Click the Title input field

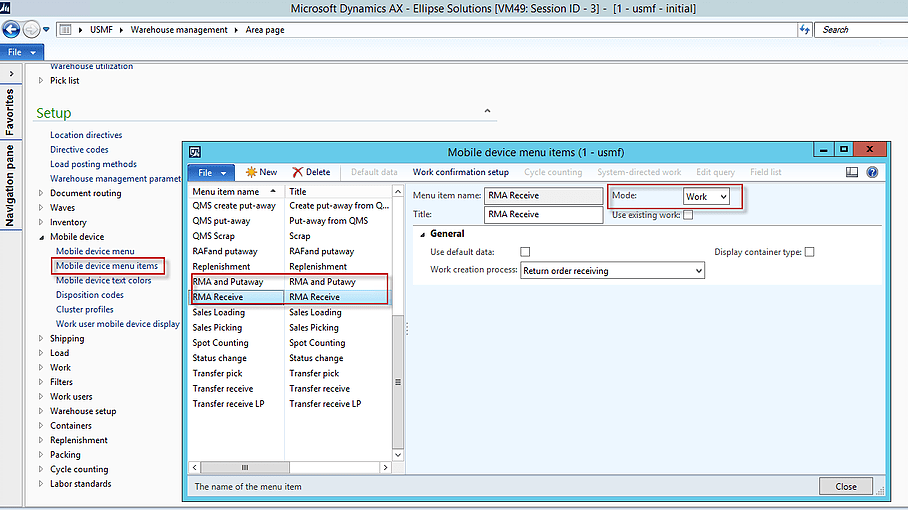[x=543, y=214]
